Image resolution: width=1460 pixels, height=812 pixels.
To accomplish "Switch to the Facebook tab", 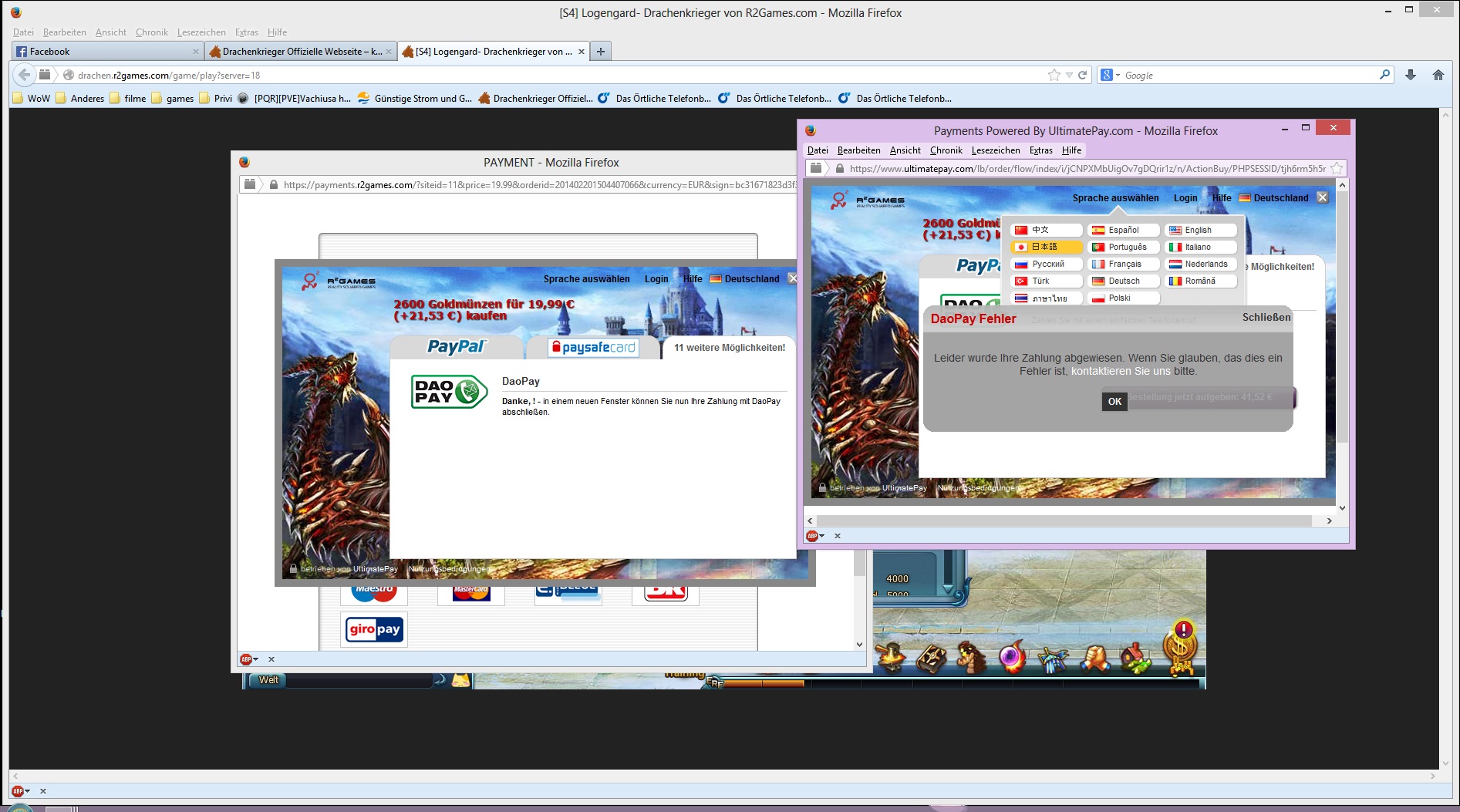I will click(106, 52).
